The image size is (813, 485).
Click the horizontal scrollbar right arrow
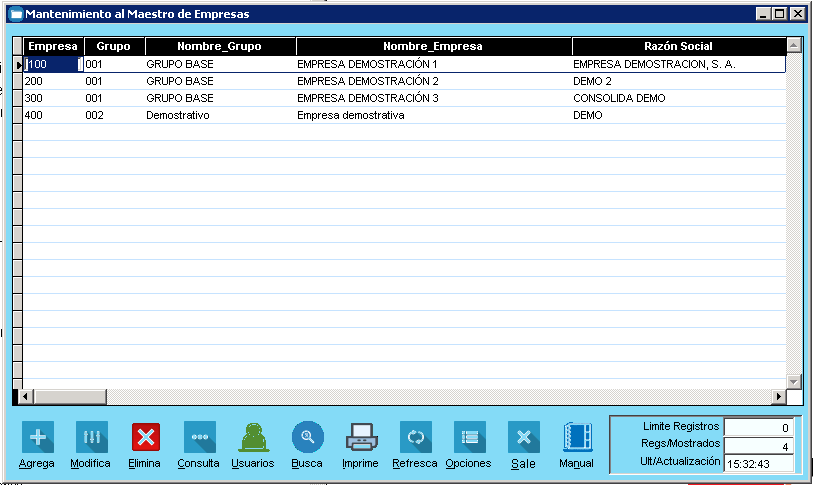[x=778, y=397]
